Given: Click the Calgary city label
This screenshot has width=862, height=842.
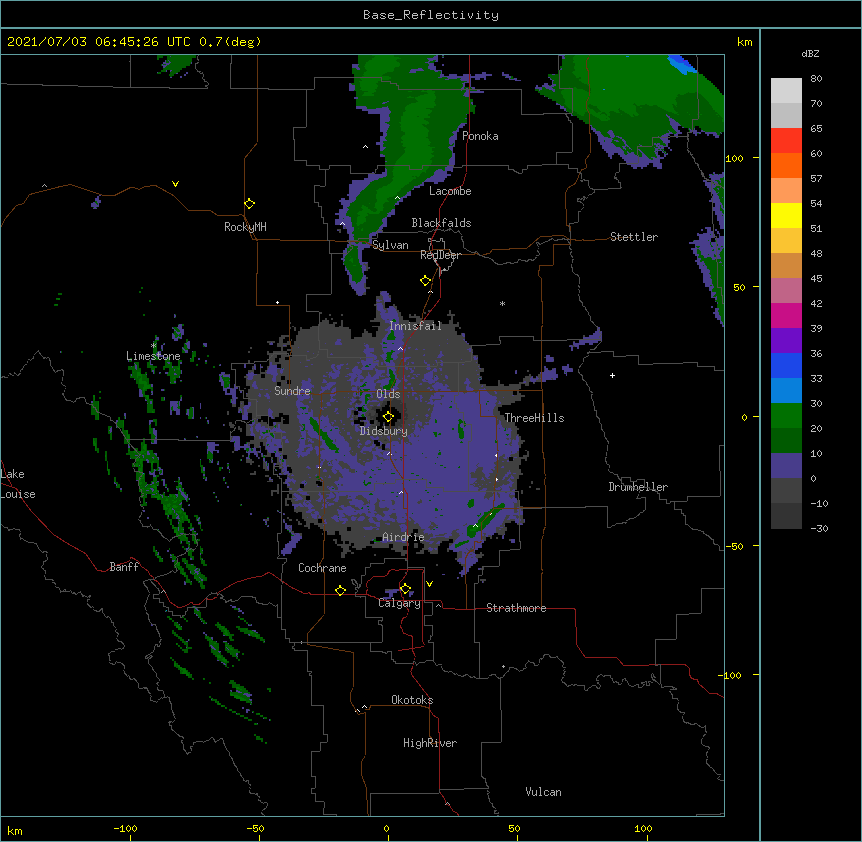Looking at the screenshot, I should point(400,603).
